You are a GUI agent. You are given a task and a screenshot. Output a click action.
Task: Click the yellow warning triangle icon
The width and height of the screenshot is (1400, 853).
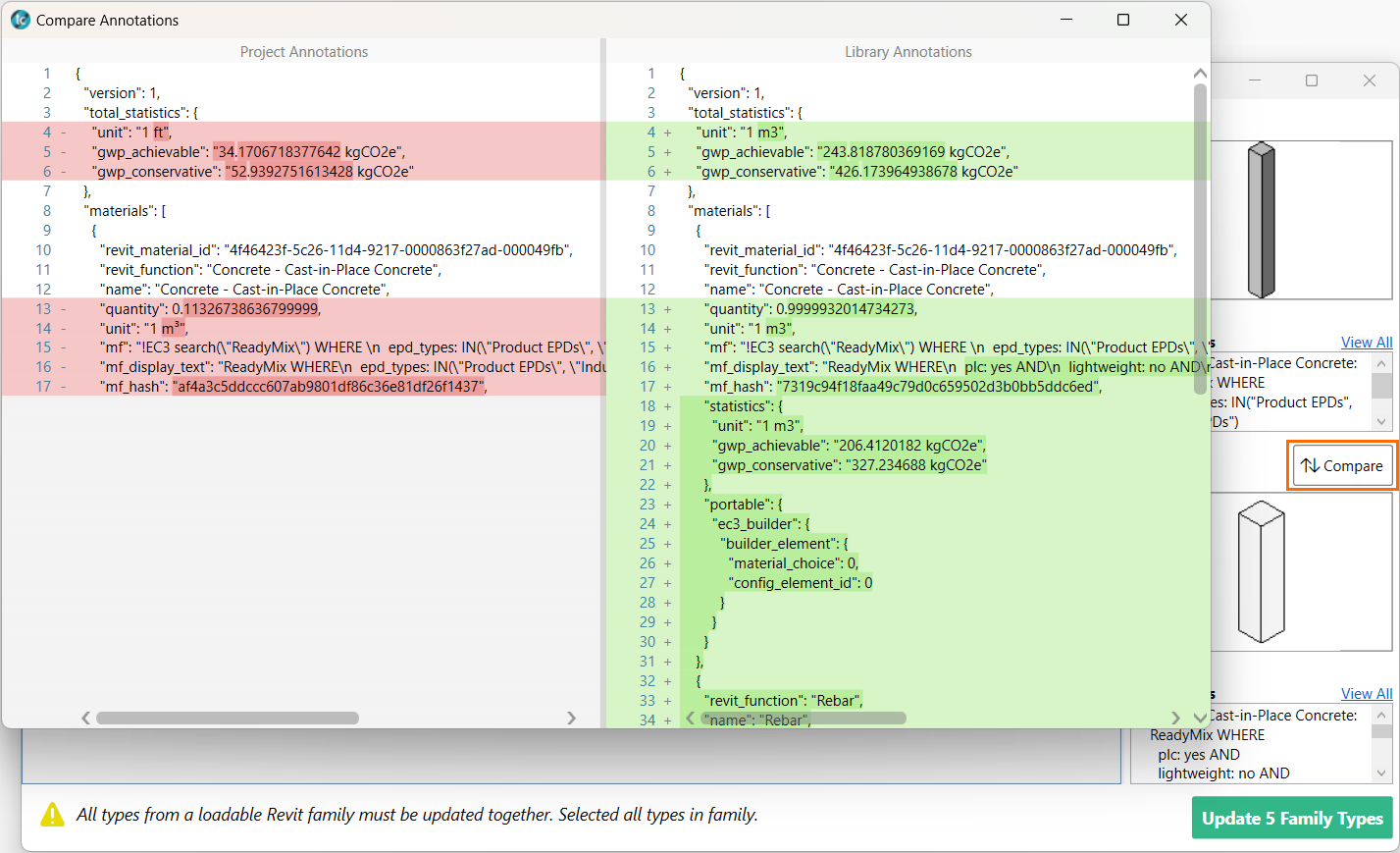click(x=52, y=815)
